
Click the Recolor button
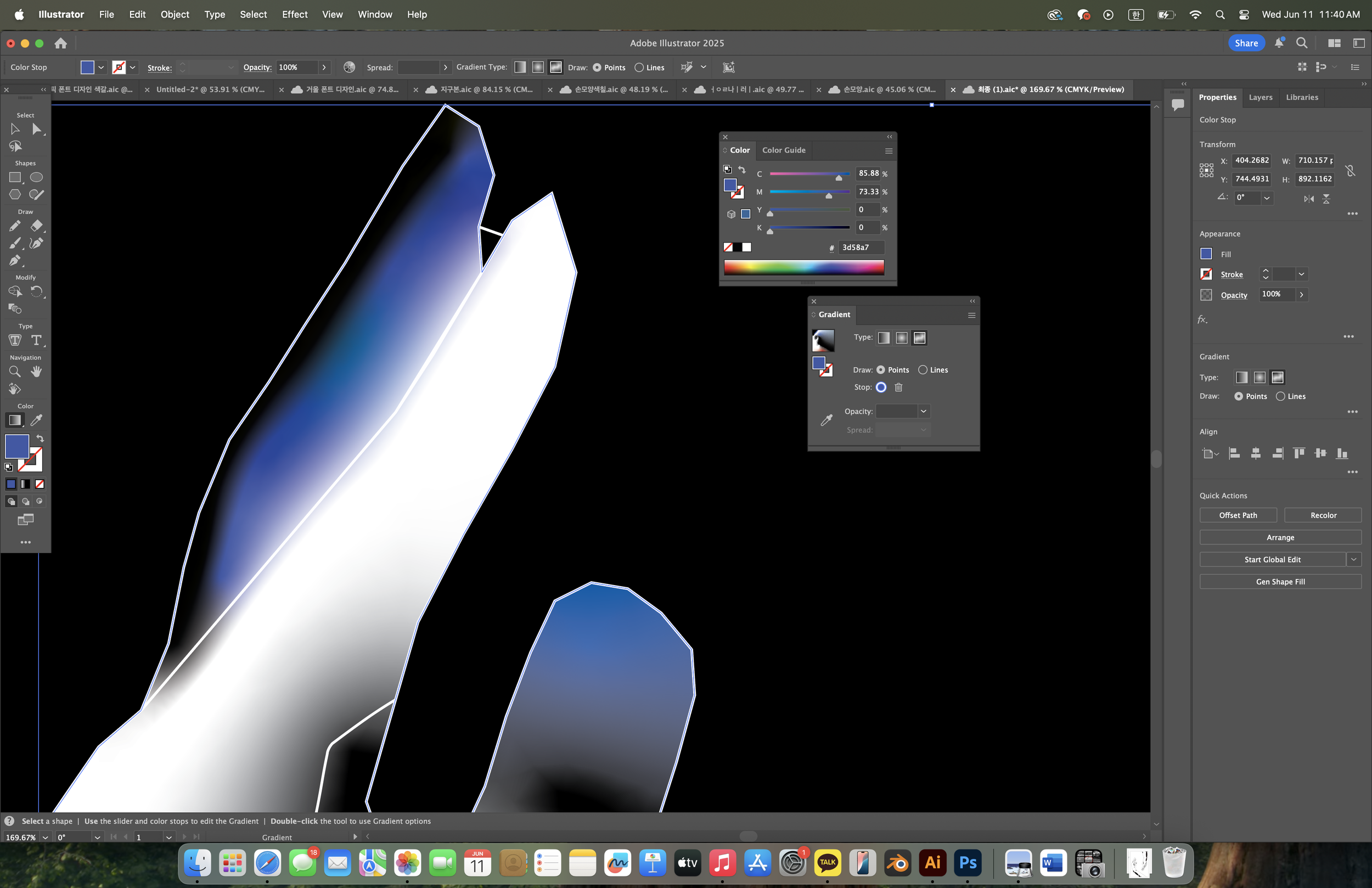pyautogui.click(x=1323, y=515)
